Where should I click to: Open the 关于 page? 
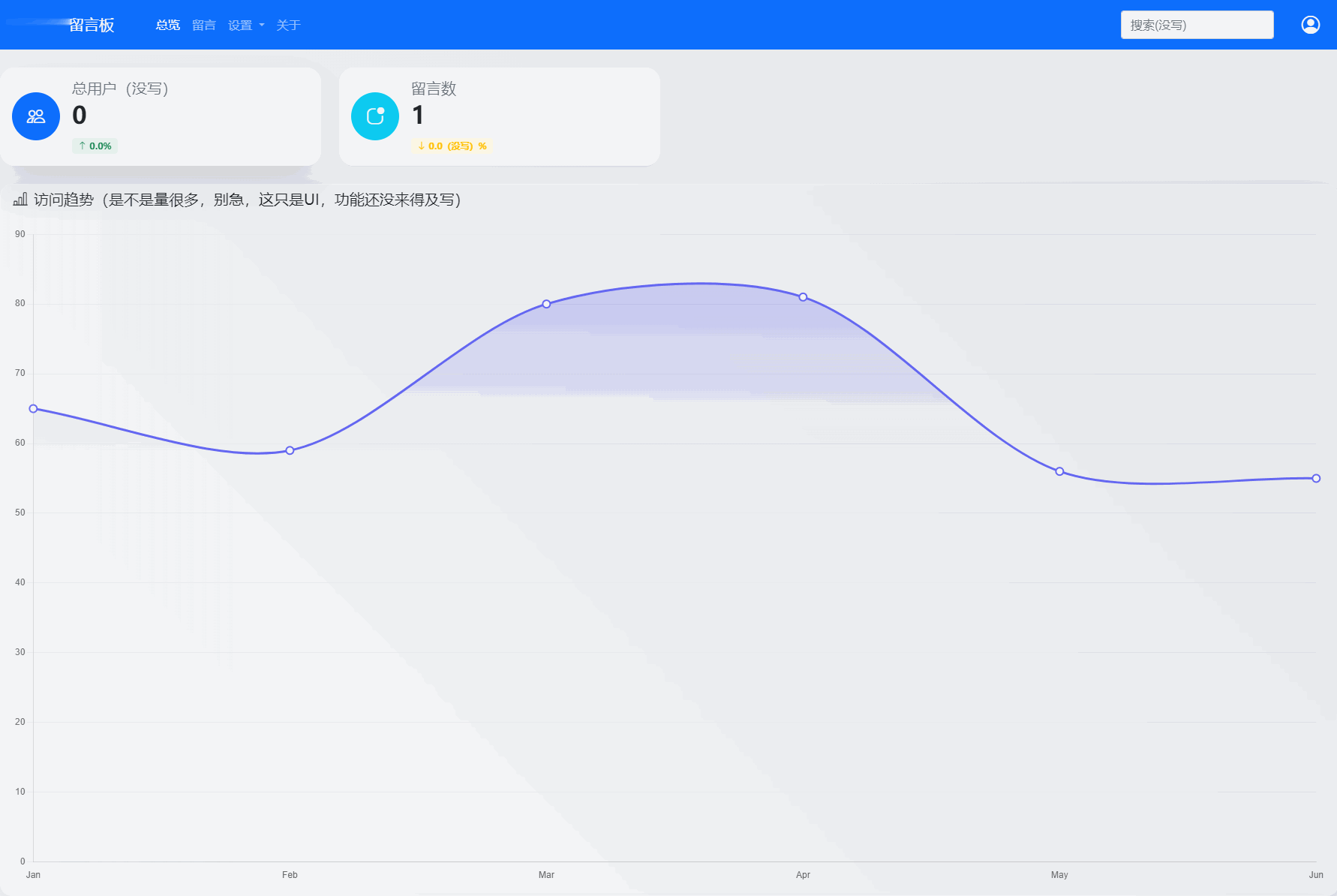[x=289, y=25]
